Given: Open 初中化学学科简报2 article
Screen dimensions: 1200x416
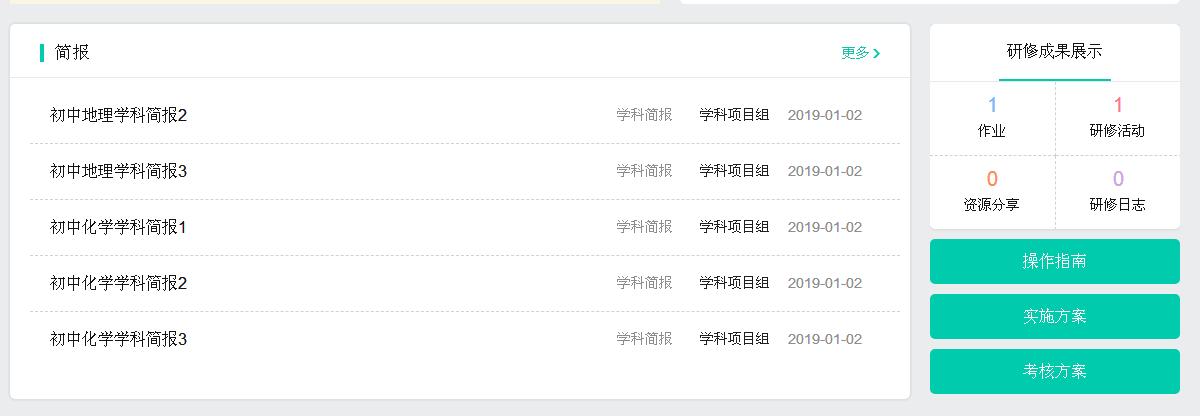Looking at the screenshot, I should (x=119, y=283).
